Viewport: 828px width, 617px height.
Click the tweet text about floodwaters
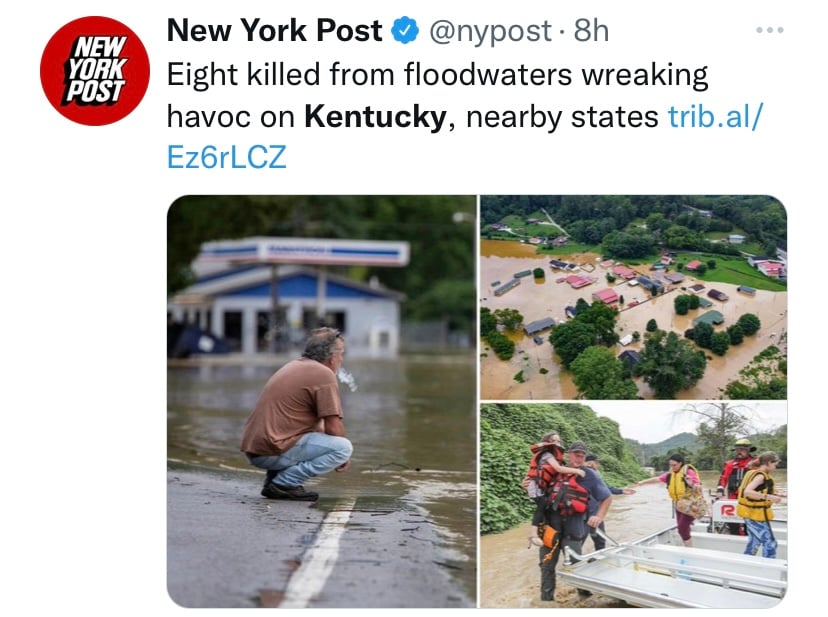pos(465,115)
